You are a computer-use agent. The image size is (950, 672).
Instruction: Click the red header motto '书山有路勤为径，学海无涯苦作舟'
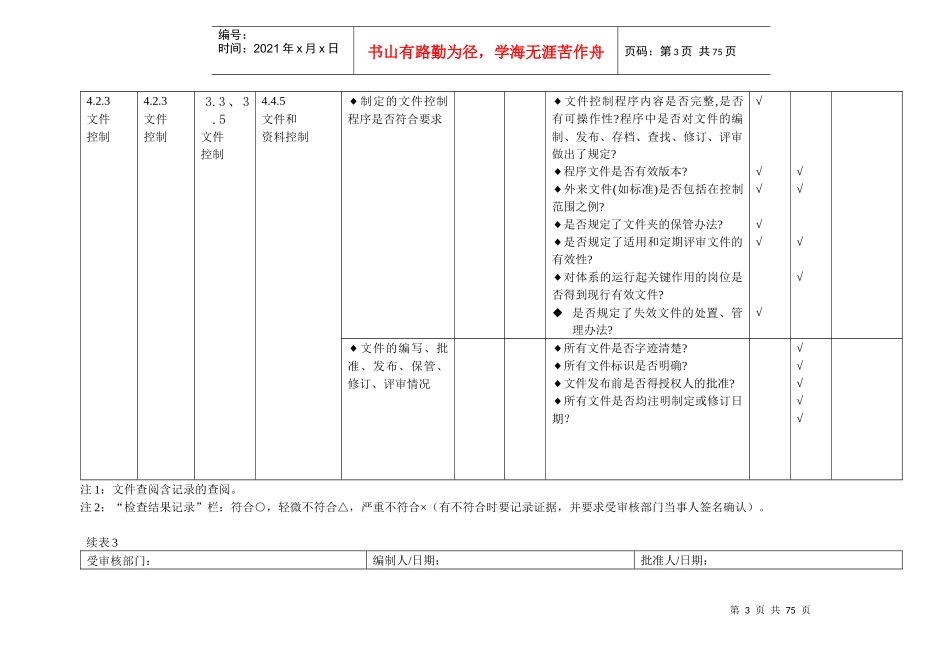point(485,52)
